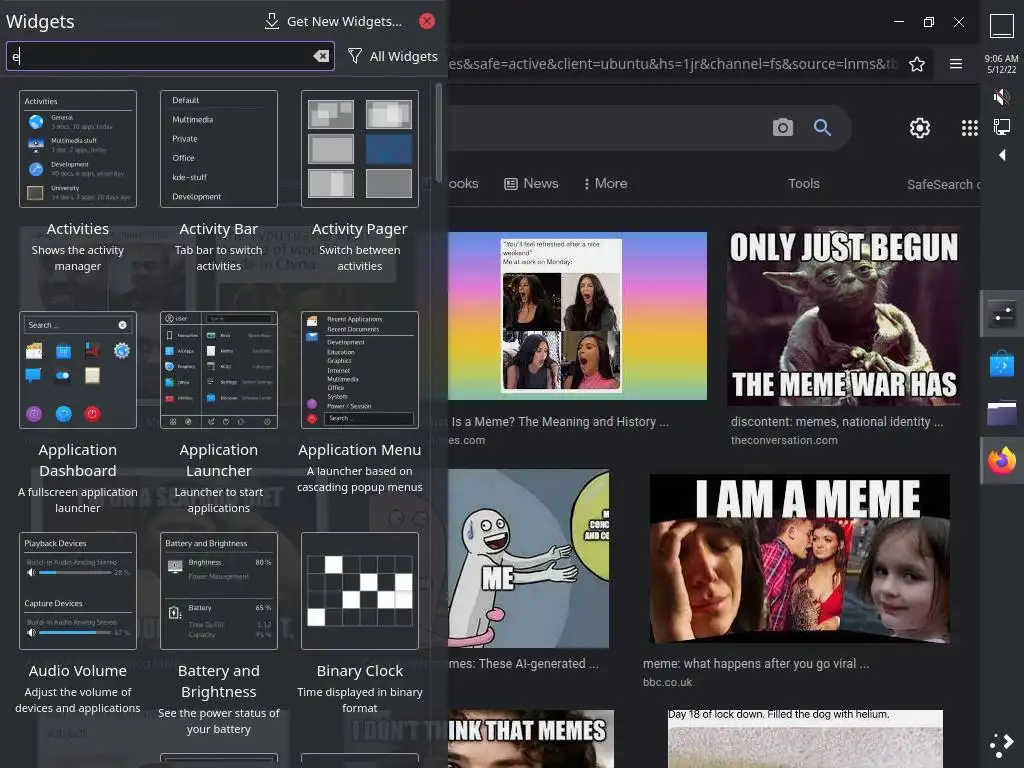The image size is (1024, 768).
Task: Clear the widget search field text
Action: [321, 56]
